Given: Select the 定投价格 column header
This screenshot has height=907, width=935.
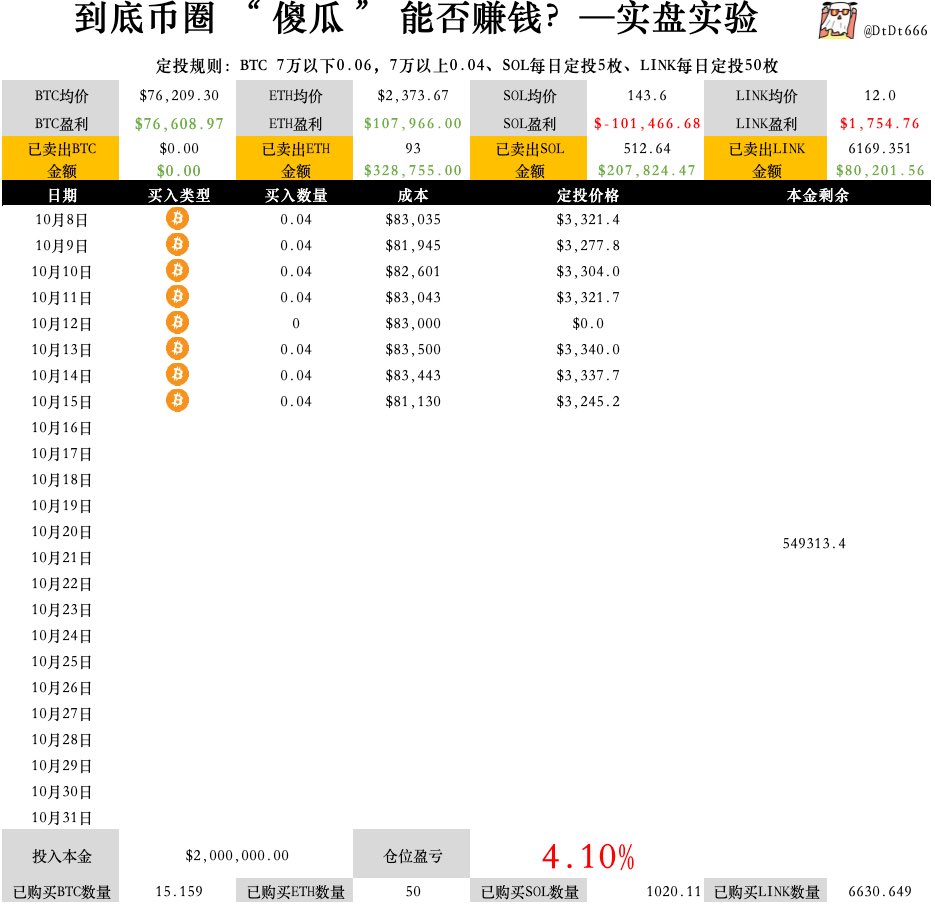Looking at the screenshot, I should (588, 195).
